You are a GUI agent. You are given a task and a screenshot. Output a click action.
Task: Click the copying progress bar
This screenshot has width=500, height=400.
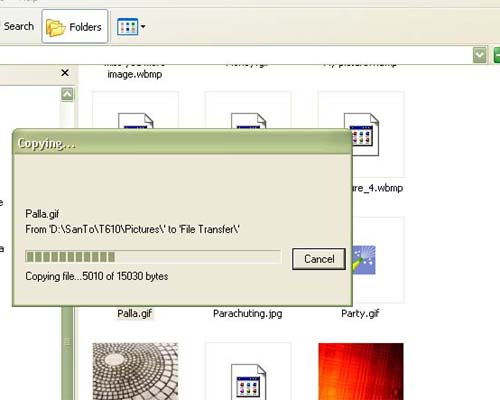[153, 257]
